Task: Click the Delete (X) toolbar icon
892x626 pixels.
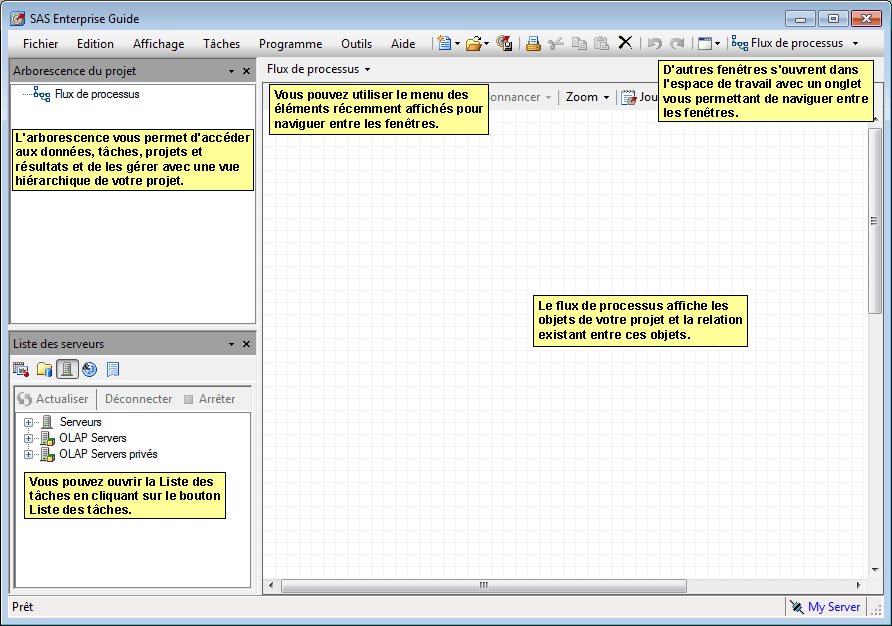Action: click(625, 43)
